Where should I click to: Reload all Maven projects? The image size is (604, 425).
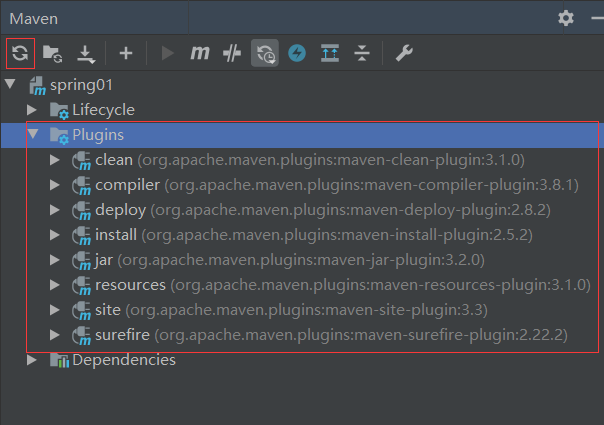coord(20,53)
